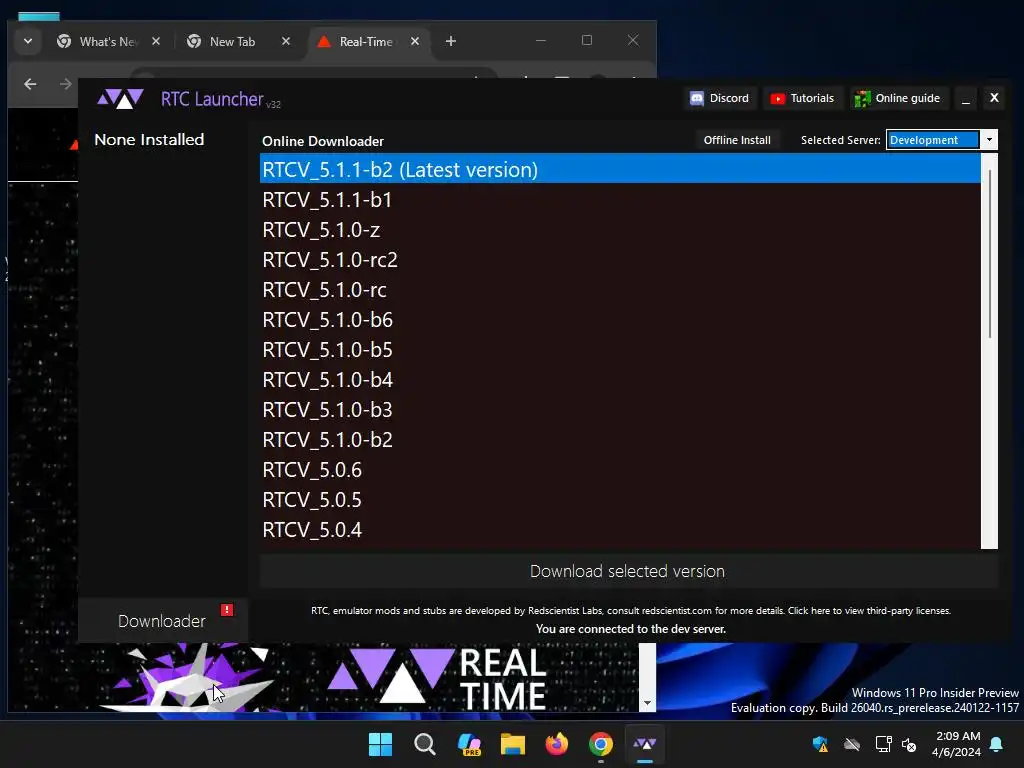
Task: Click the Download selected version button
Action: (x=628, y=571)
